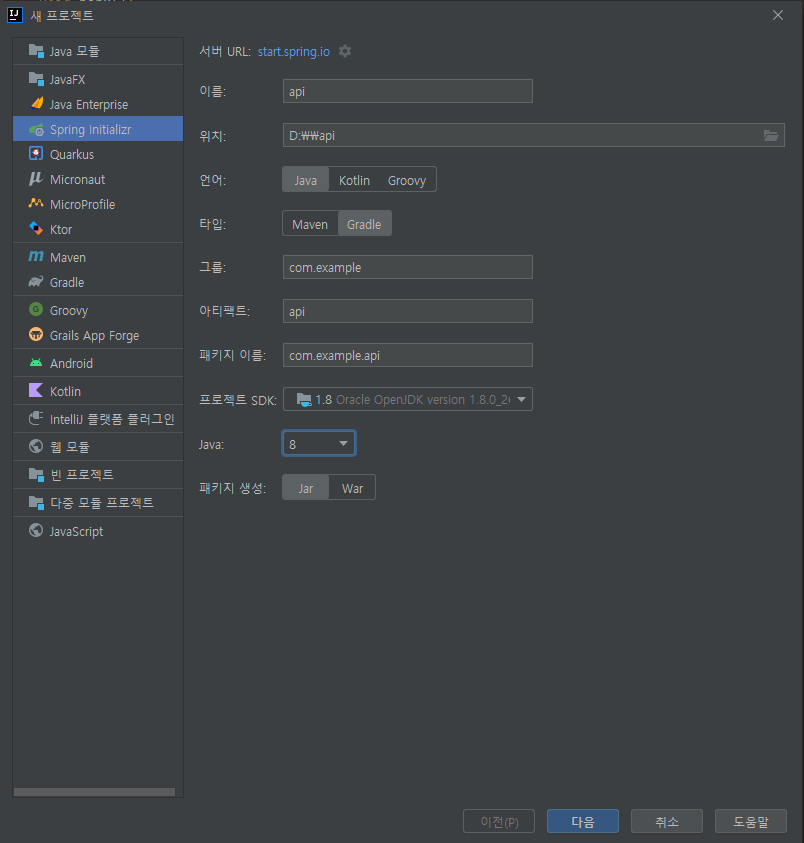Select Maven project type in sidebar
The height and width of the screenshot is (843, 804).
(x=98, y=258)
